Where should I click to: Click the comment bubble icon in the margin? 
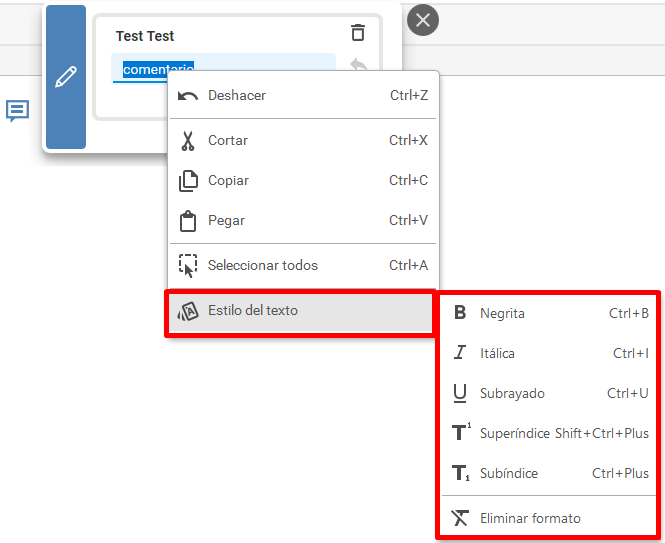[17, 111]
